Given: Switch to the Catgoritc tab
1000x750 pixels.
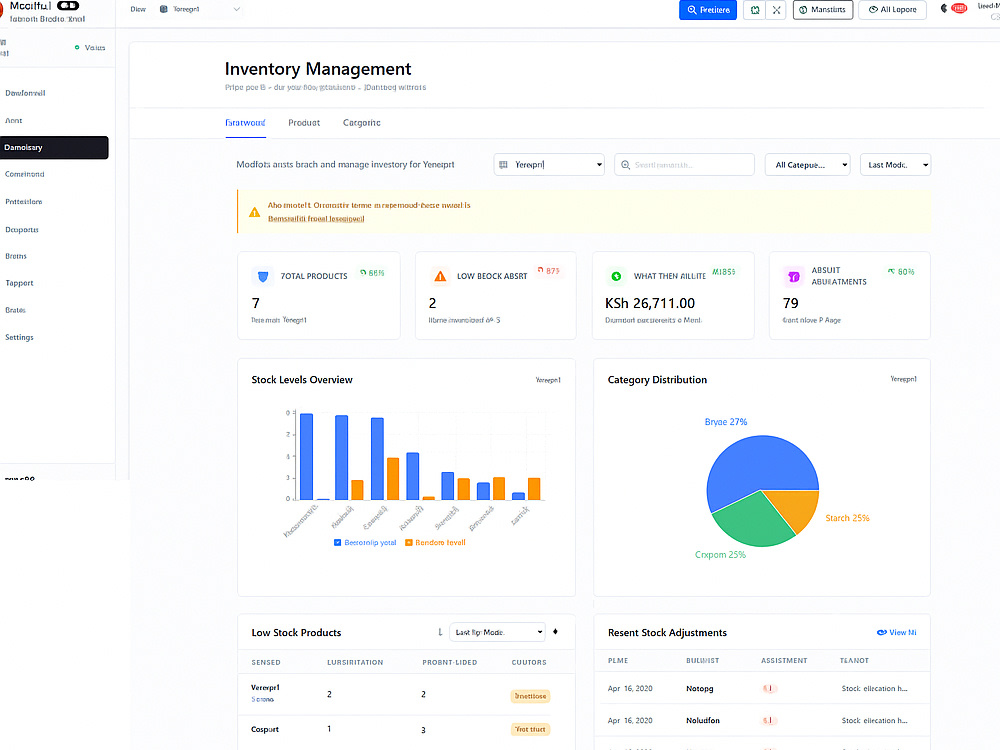Looking at the screenshot, I should [x=362, y=122].
